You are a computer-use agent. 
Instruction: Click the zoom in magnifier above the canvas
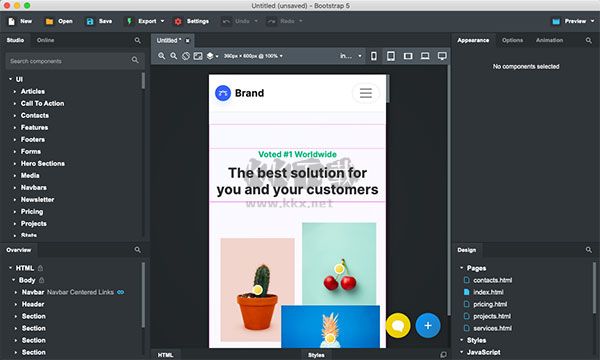161,56
